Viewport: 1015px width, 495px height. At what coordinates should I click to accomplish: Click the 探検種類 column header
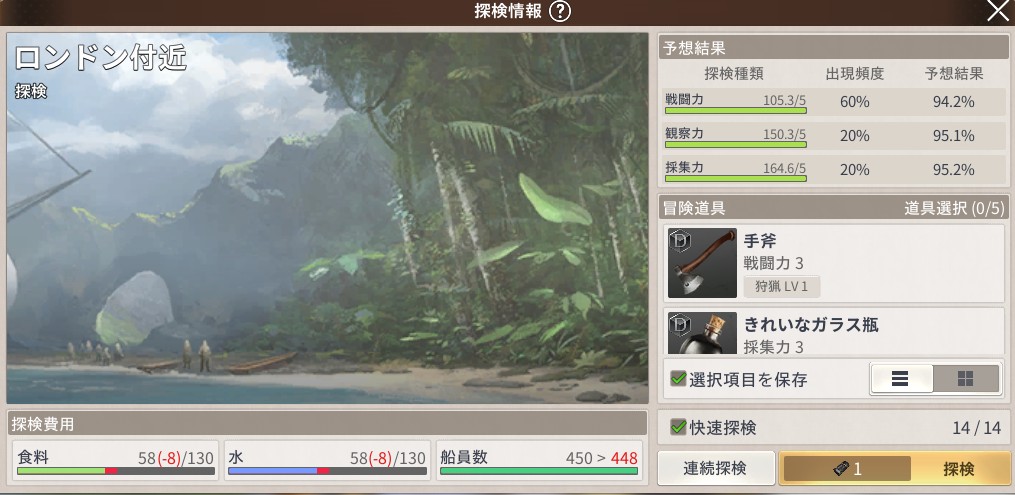[x=734, y=74]
